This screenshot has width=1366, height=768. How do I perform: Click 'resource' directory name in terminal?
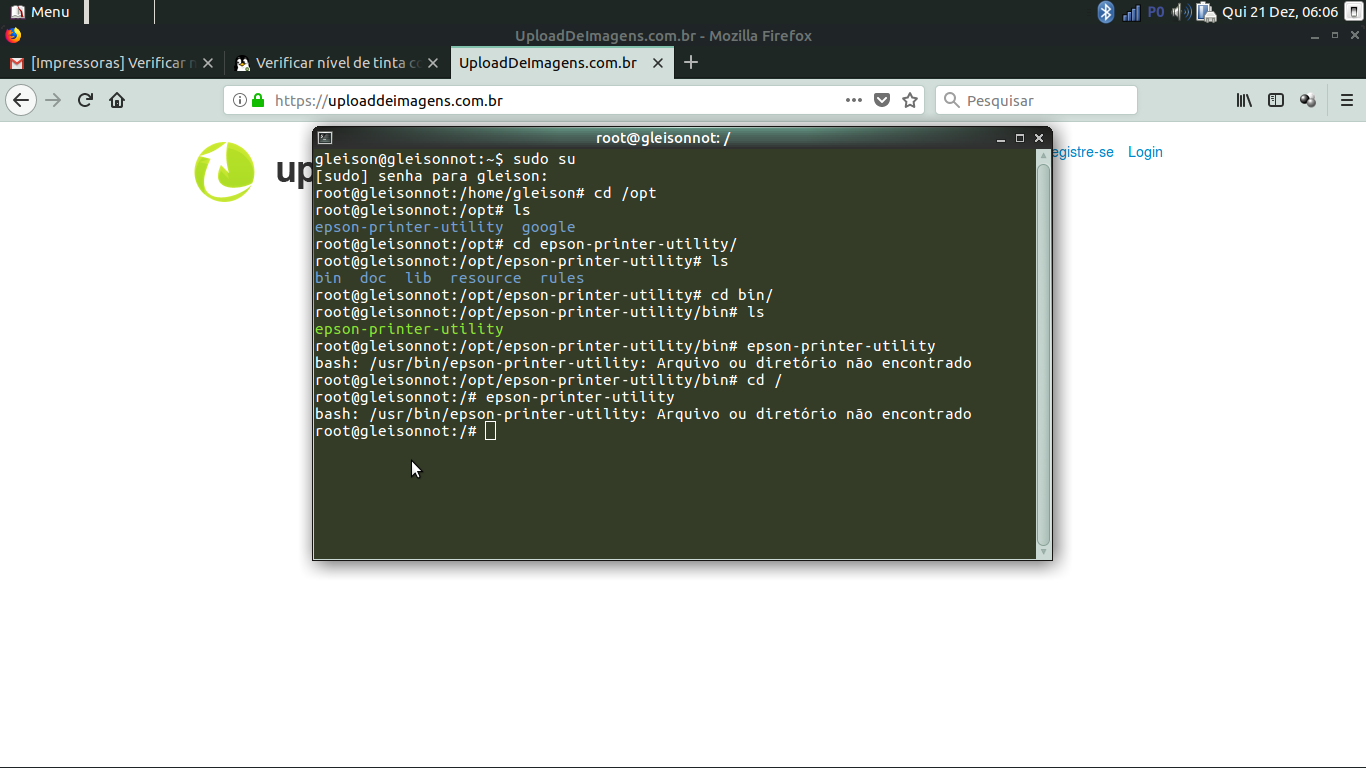(x=485, y=278)
